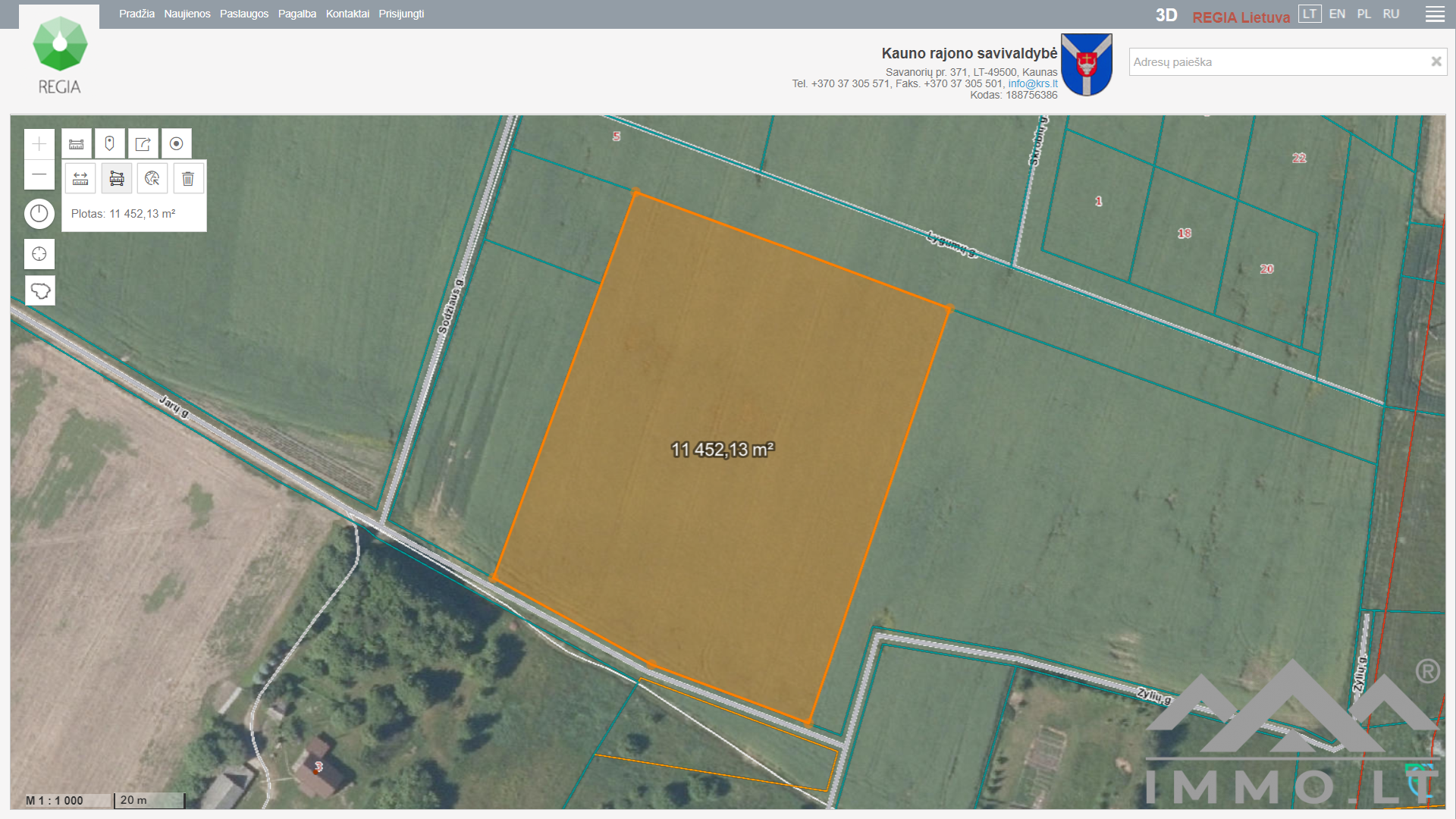
Task: Switch language to EN
Action: coord(1337,14)
